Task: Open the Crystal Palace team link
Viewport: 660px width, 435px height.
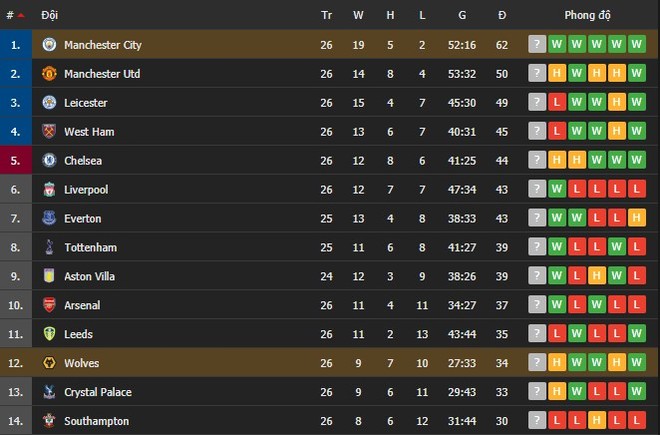Action: (x=98, y=392)
